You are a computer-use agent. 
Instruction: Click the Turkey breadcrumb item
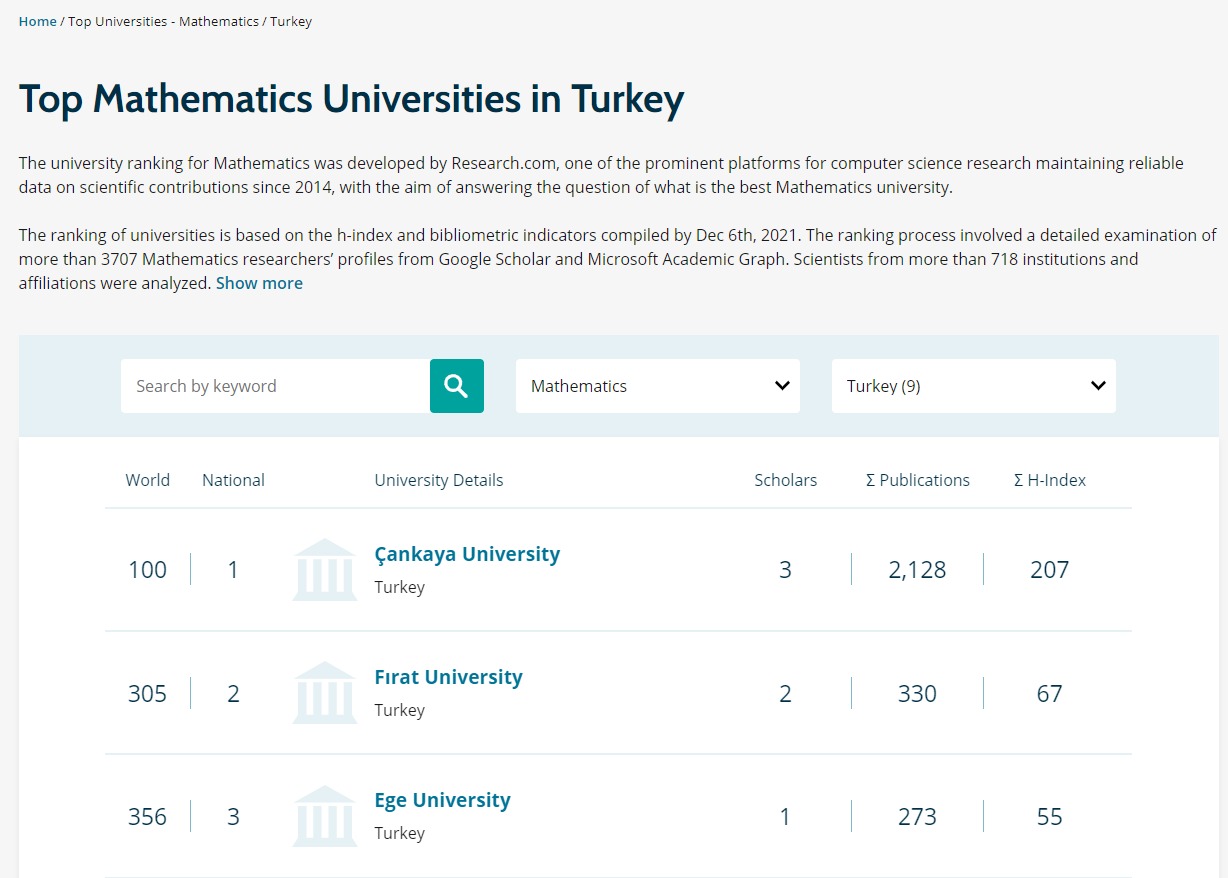(291, 22)
